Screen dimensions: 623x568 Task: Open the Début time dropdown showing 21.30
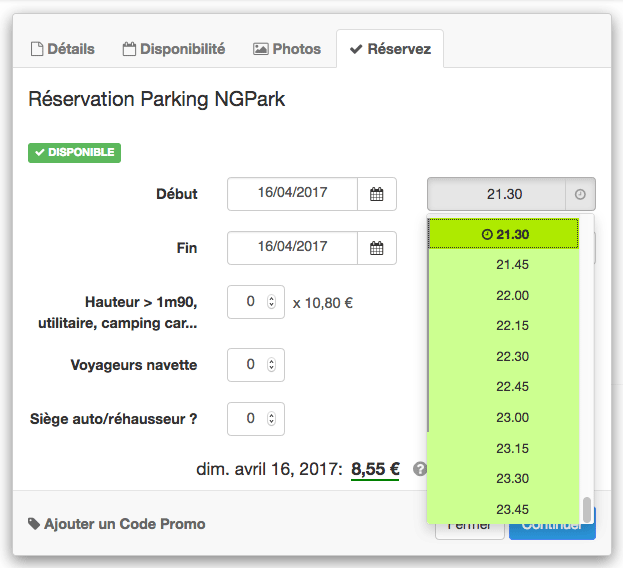[511, 194]
